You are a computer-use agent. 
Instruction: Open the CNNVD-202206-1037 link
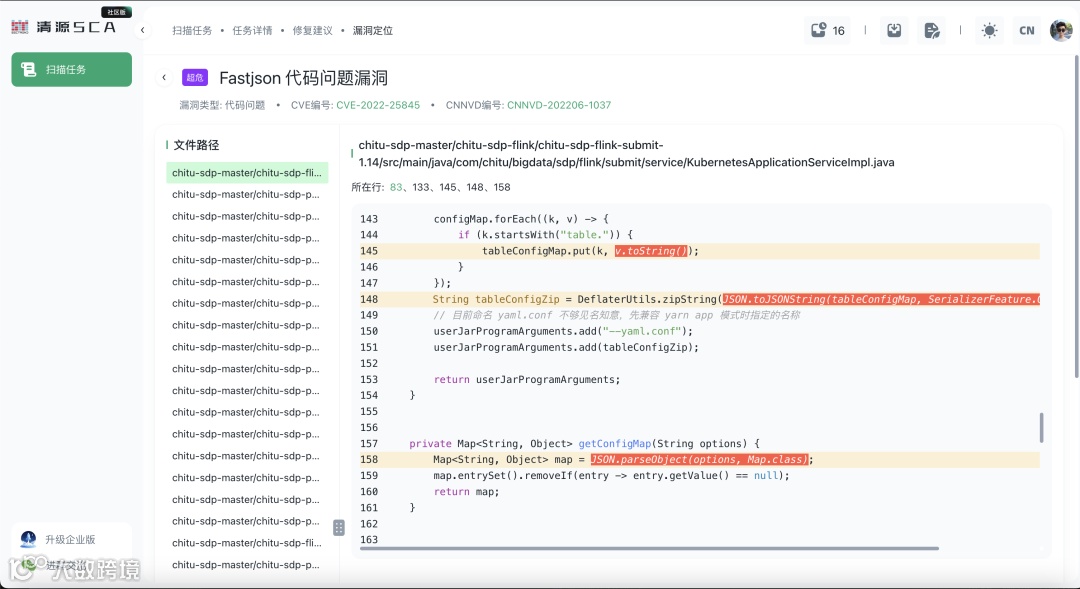point(559,105)
